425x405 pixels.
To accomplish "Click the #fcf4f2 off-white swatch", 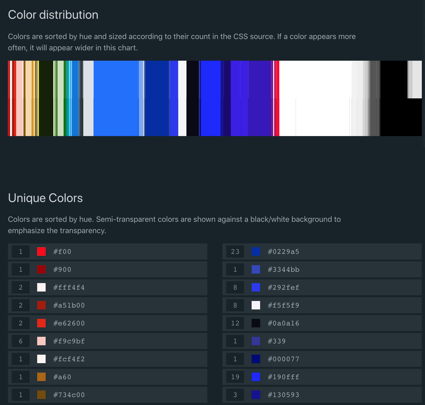I will 41,359.
